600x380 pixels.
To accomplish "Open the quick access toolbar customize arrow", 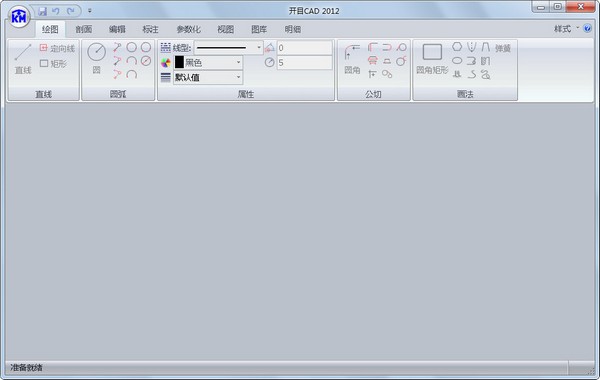I will click(90, 11).
